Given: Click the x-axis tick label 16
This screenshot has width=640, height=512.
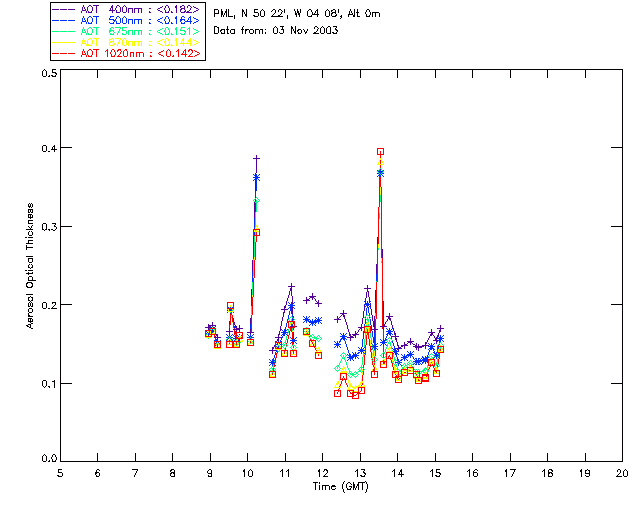Looking at the screenshot, I should tap(473, 473).
